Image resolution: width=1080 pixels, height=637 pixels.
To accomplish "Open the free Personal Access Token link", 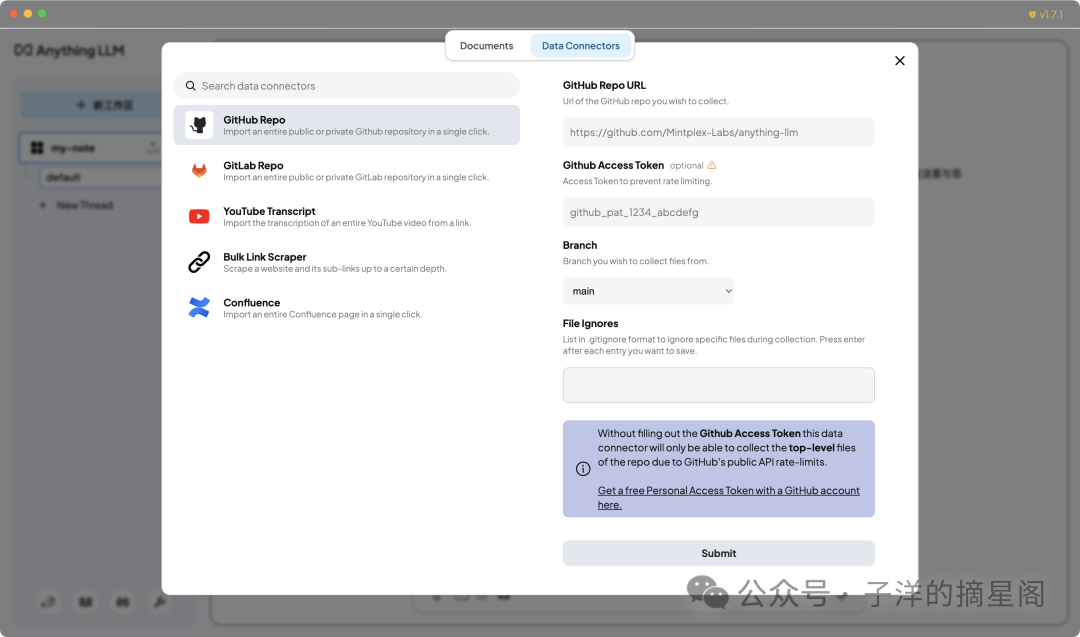I will [x=729, y=497].
